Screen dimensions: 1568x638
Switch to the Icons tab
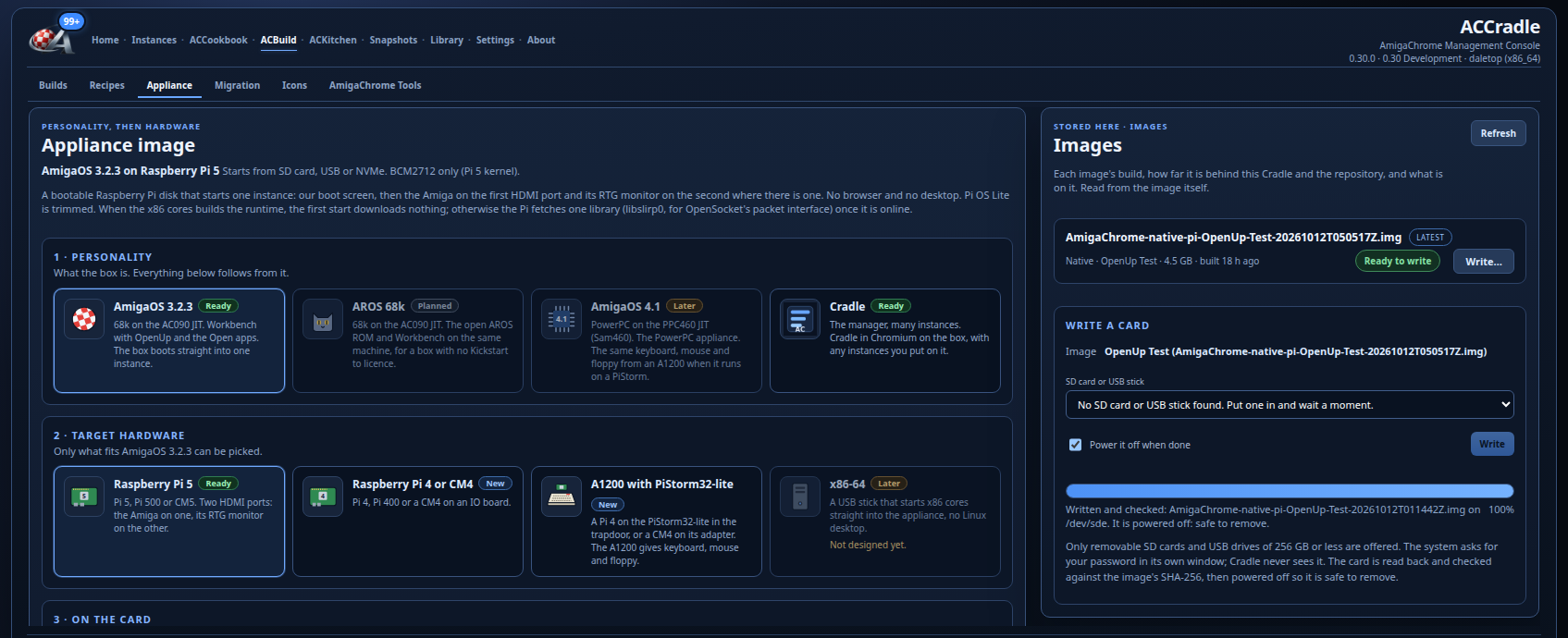pyautogui.click(x=294, y=85)
